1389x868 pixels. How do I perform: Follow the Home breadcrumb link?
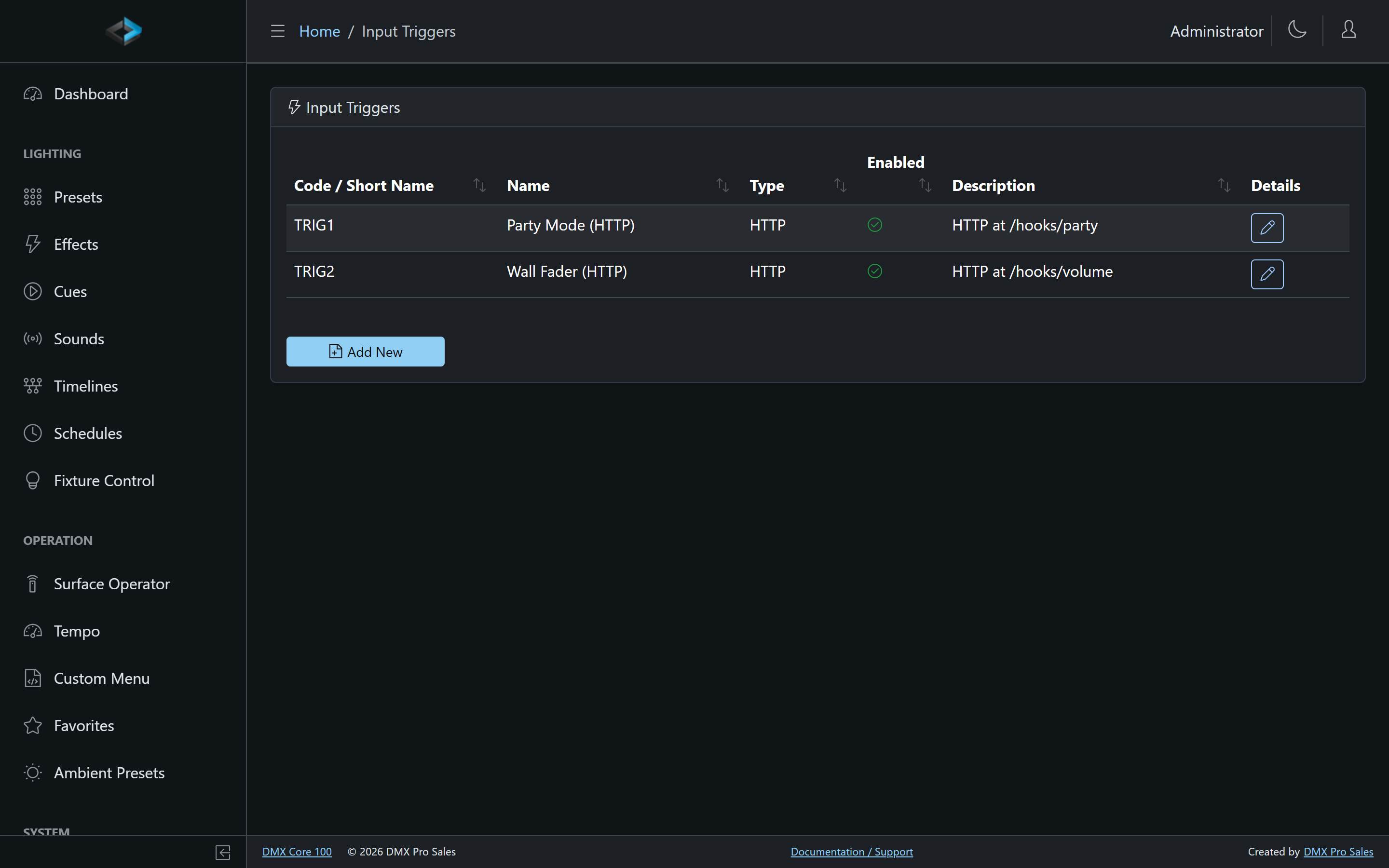pos(319,31)
